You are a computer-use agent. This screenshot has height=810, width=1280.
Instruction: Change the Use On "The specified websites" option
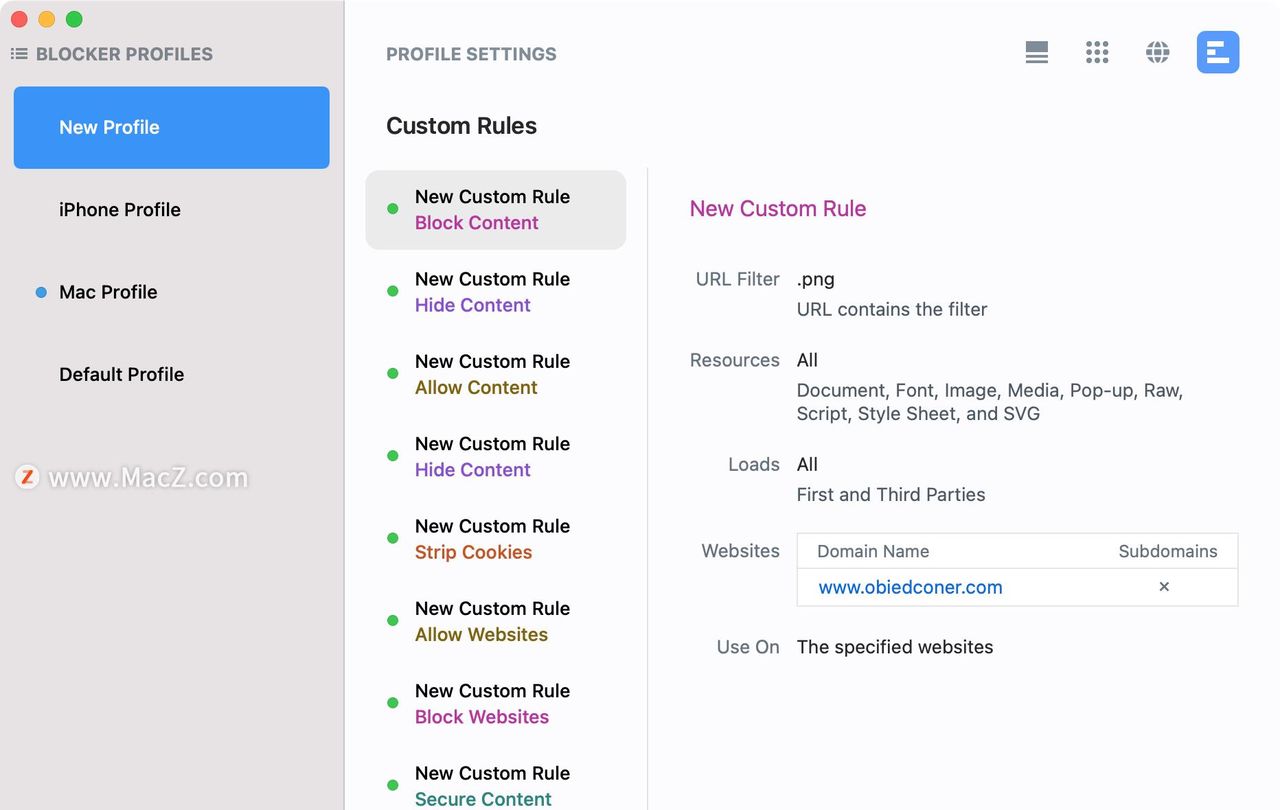pyautogui.click(x=895, y=647)
